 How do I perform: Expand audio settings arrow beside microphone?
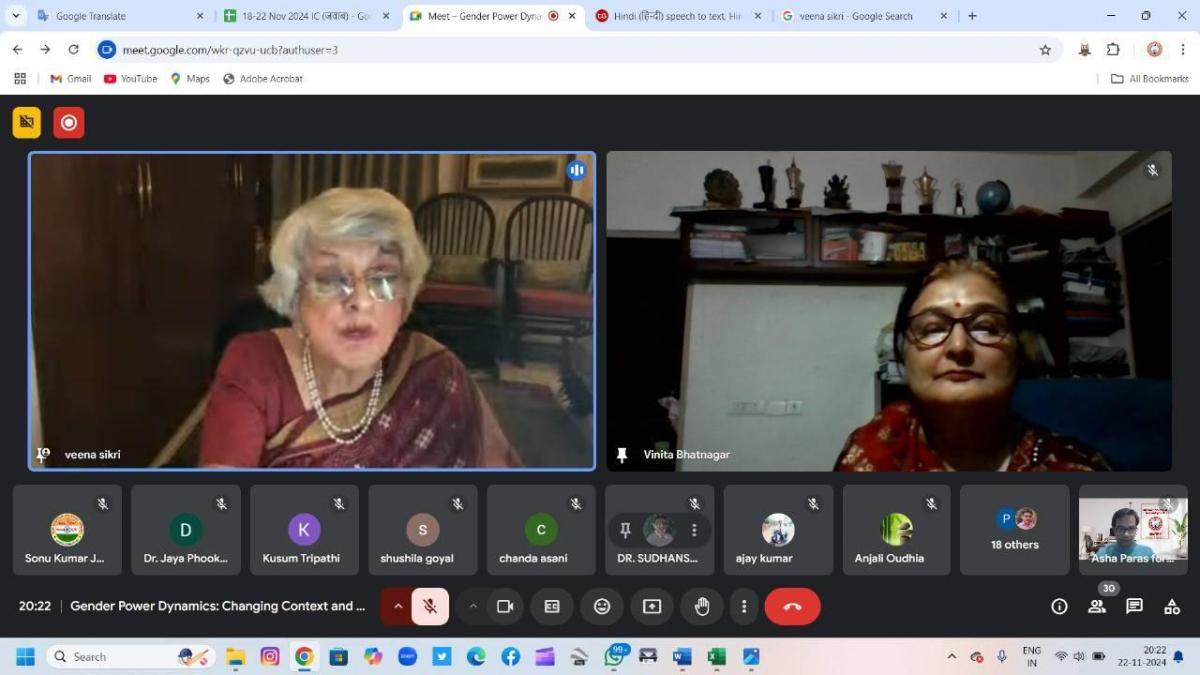pyautogui.click(x=398, y=606)
